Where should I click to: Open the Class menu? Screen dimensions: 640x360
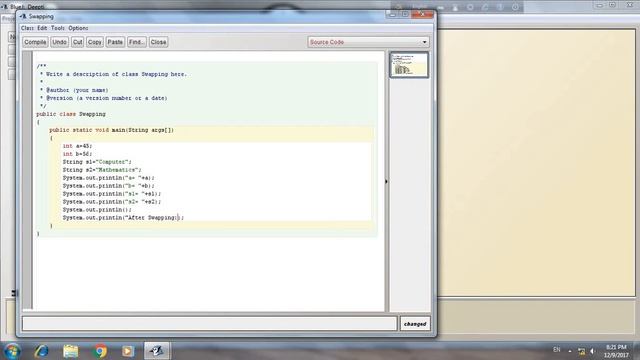(x=27, y=28)
